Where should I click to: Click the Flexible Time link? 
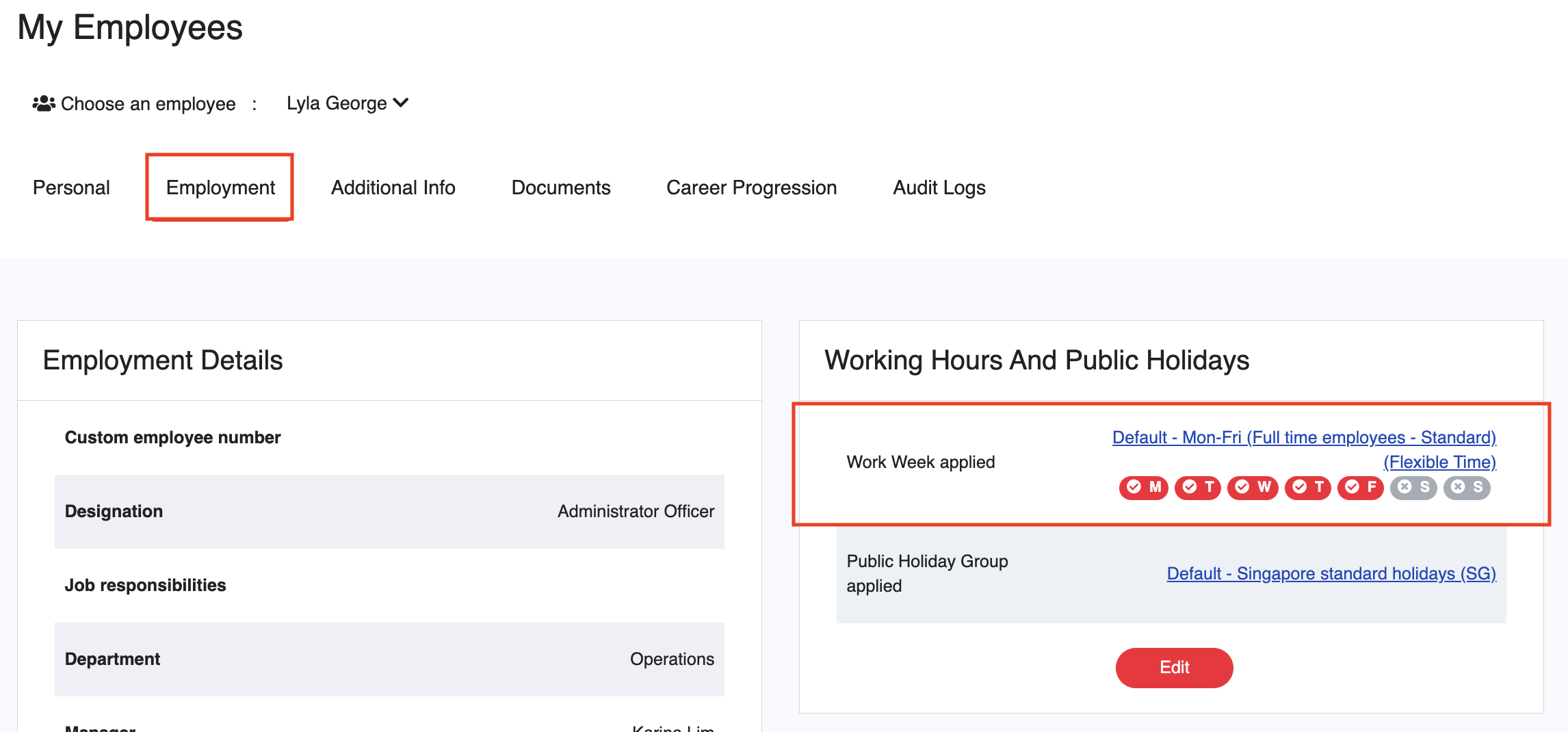coord(1440,462)
